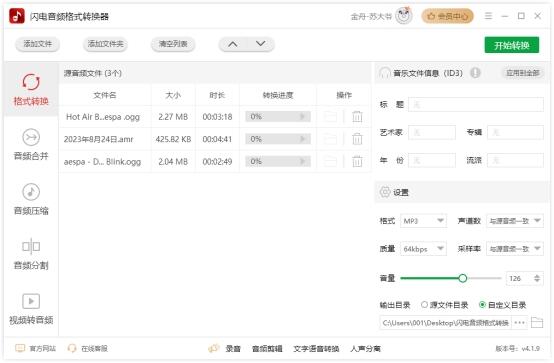Open the 视频转音频 video to audio tool

(31, 309)
